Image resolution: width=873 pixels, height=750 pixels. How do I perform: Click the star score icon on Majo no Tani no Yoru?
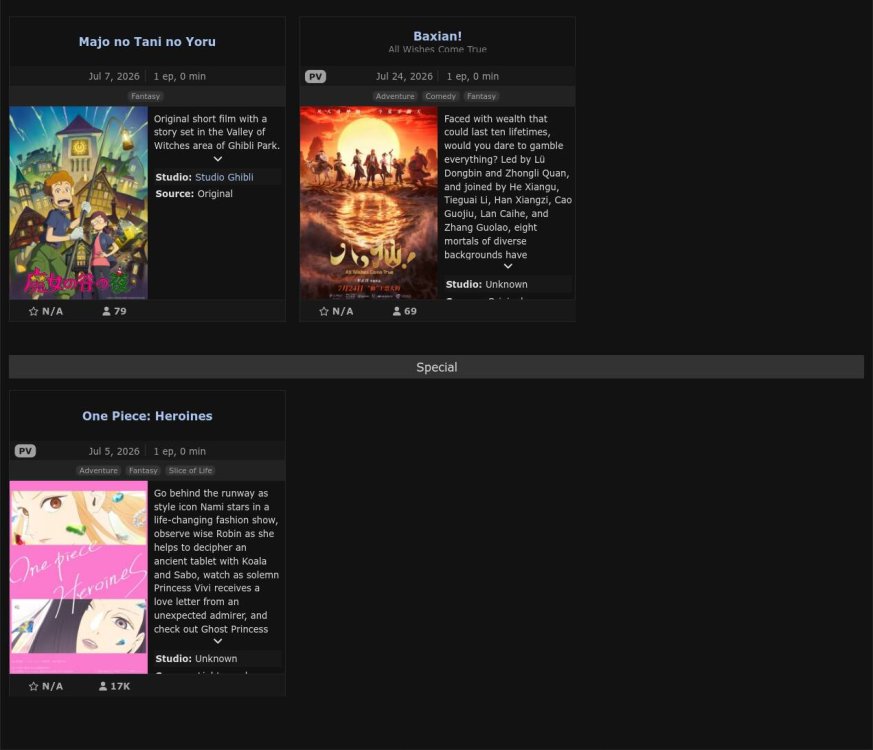33,311
